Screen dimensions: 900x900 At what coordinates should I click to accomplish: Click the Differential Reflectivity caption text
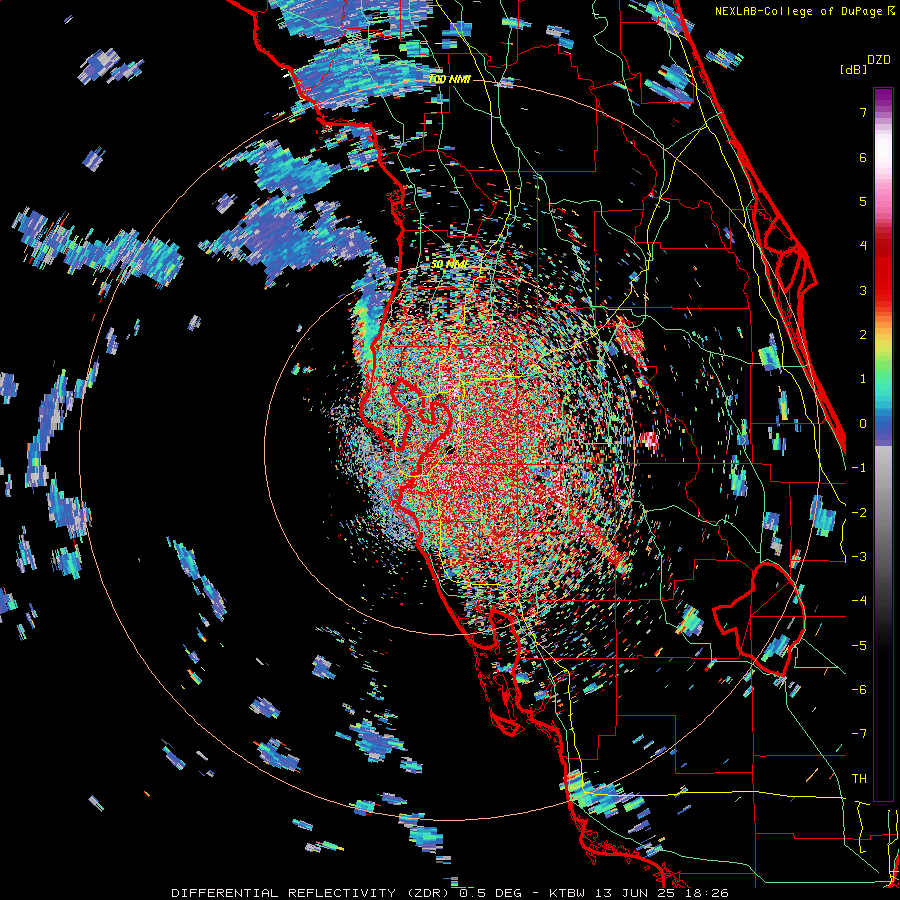tap(450, 893)
